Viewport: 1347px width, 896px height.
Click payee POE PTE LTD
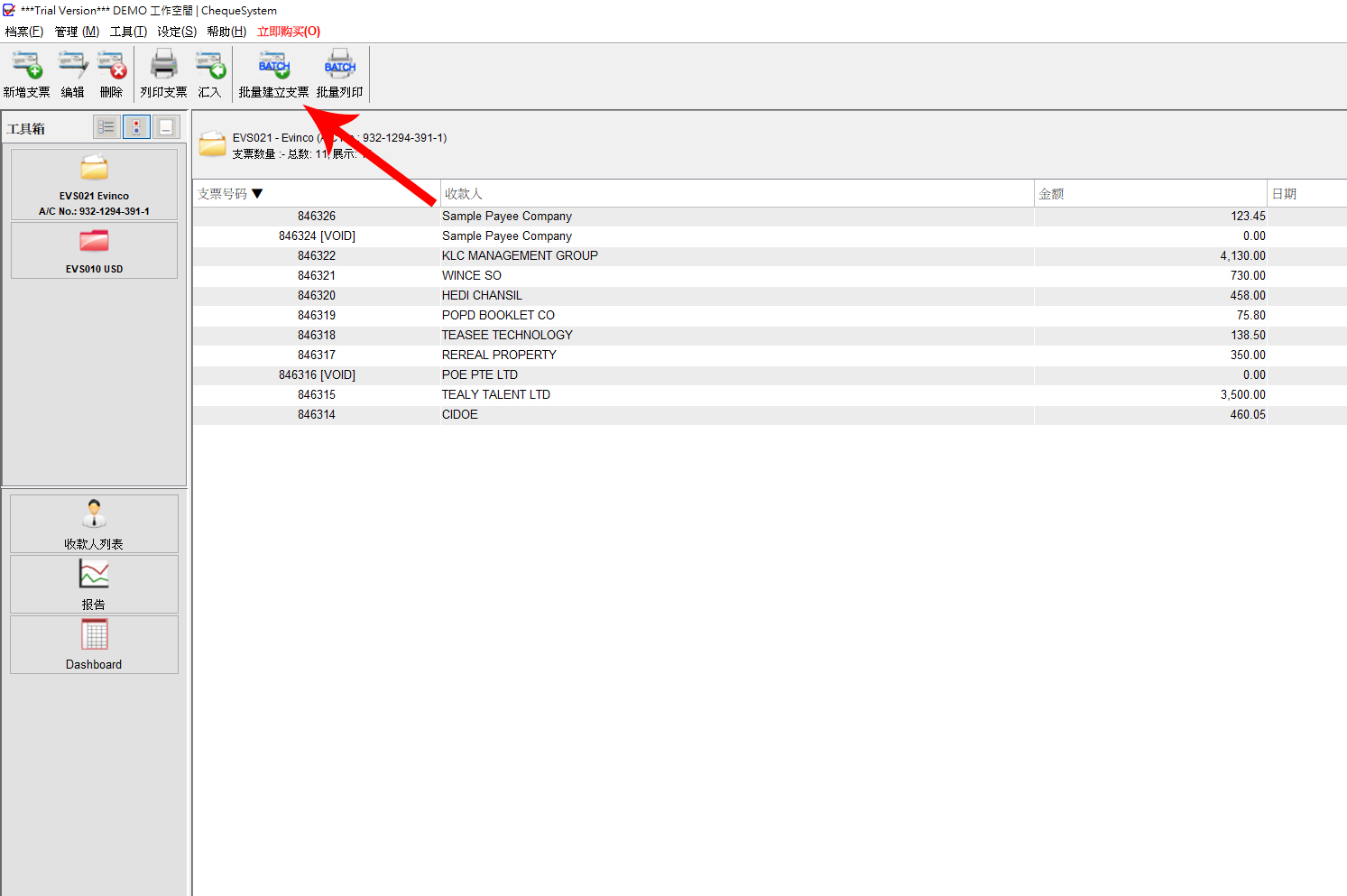tap(479, 375)
